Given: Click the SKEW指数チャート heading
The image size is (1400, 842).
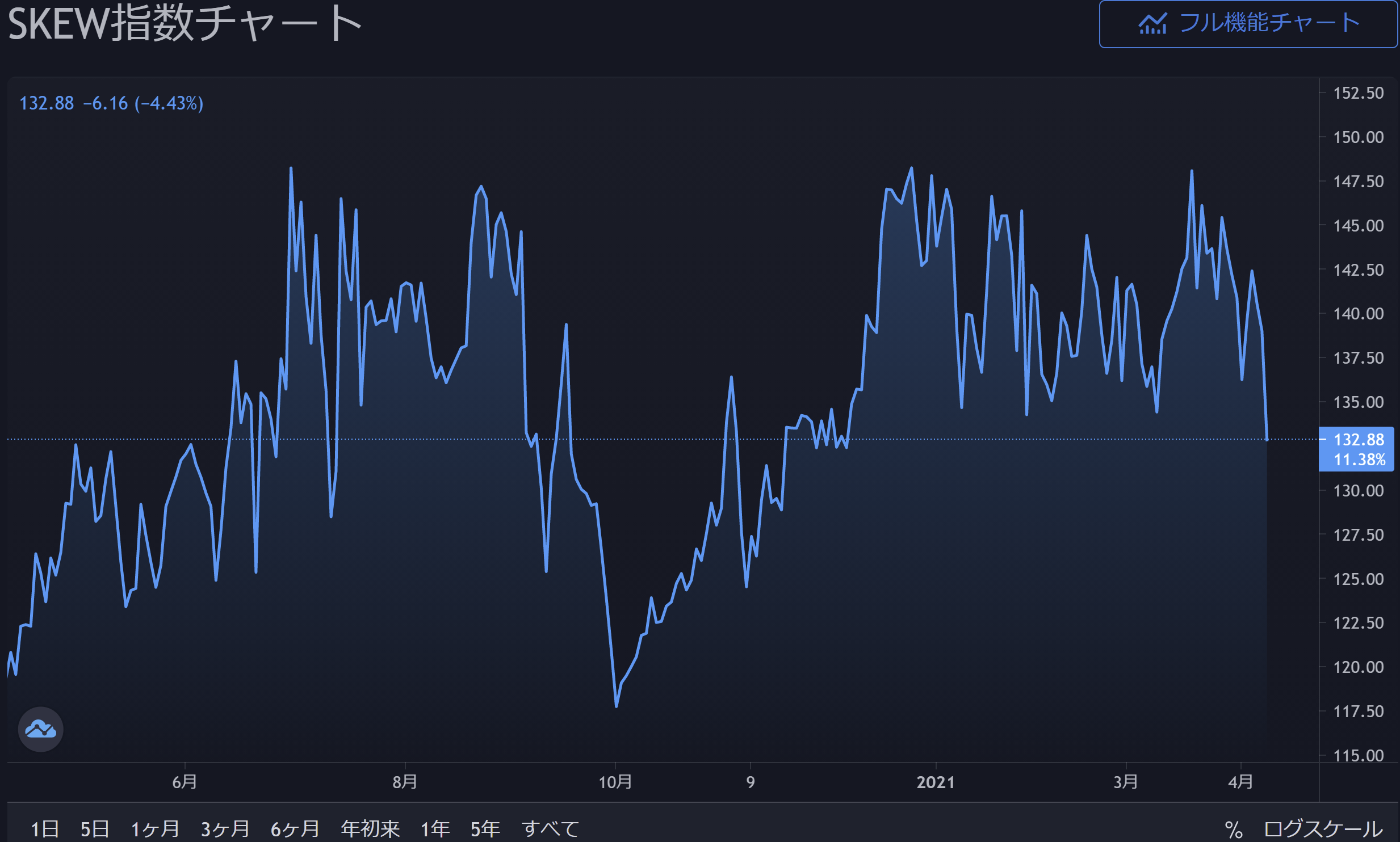Looking at the screenshot, I should point(185,24).
